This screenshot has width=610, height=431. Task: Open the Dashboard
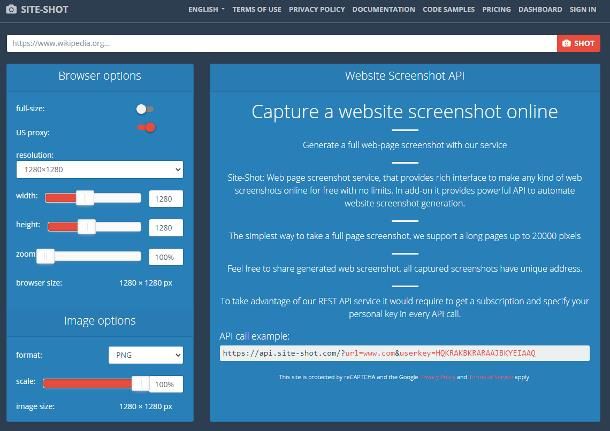[540, 9]
